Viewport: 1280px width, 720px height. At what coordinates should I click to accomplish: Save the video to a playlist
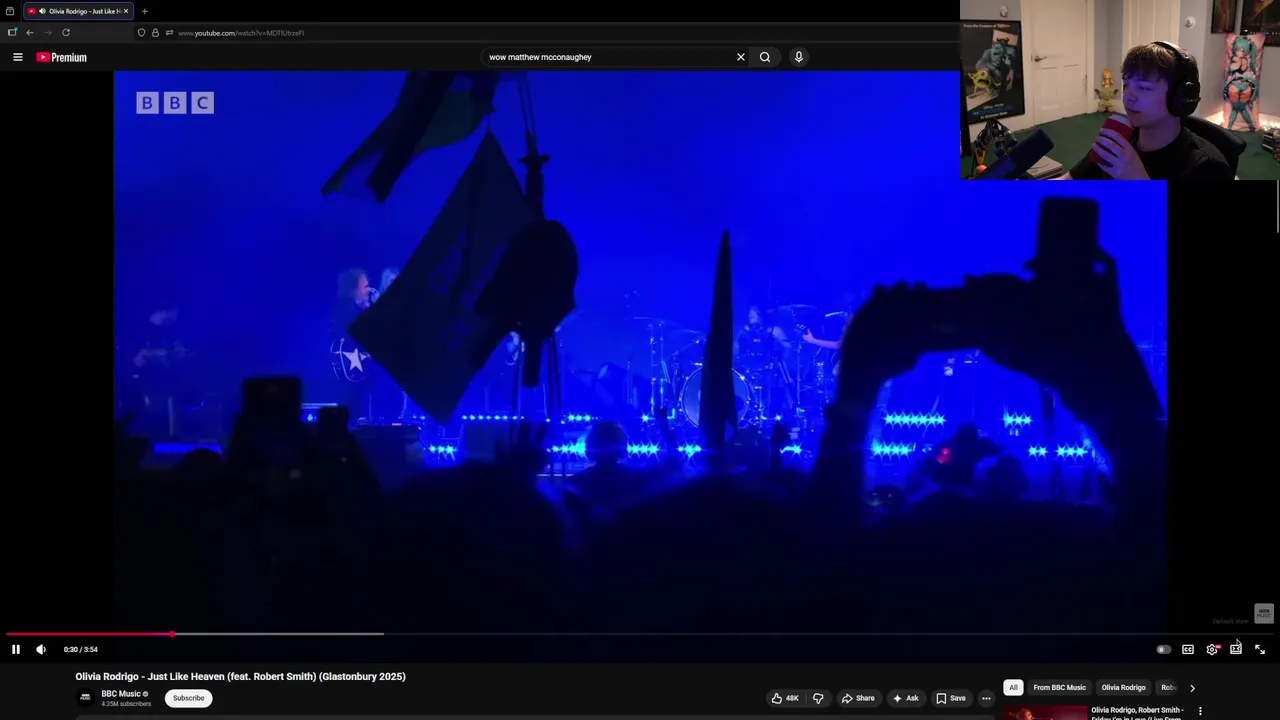(951, 698)
